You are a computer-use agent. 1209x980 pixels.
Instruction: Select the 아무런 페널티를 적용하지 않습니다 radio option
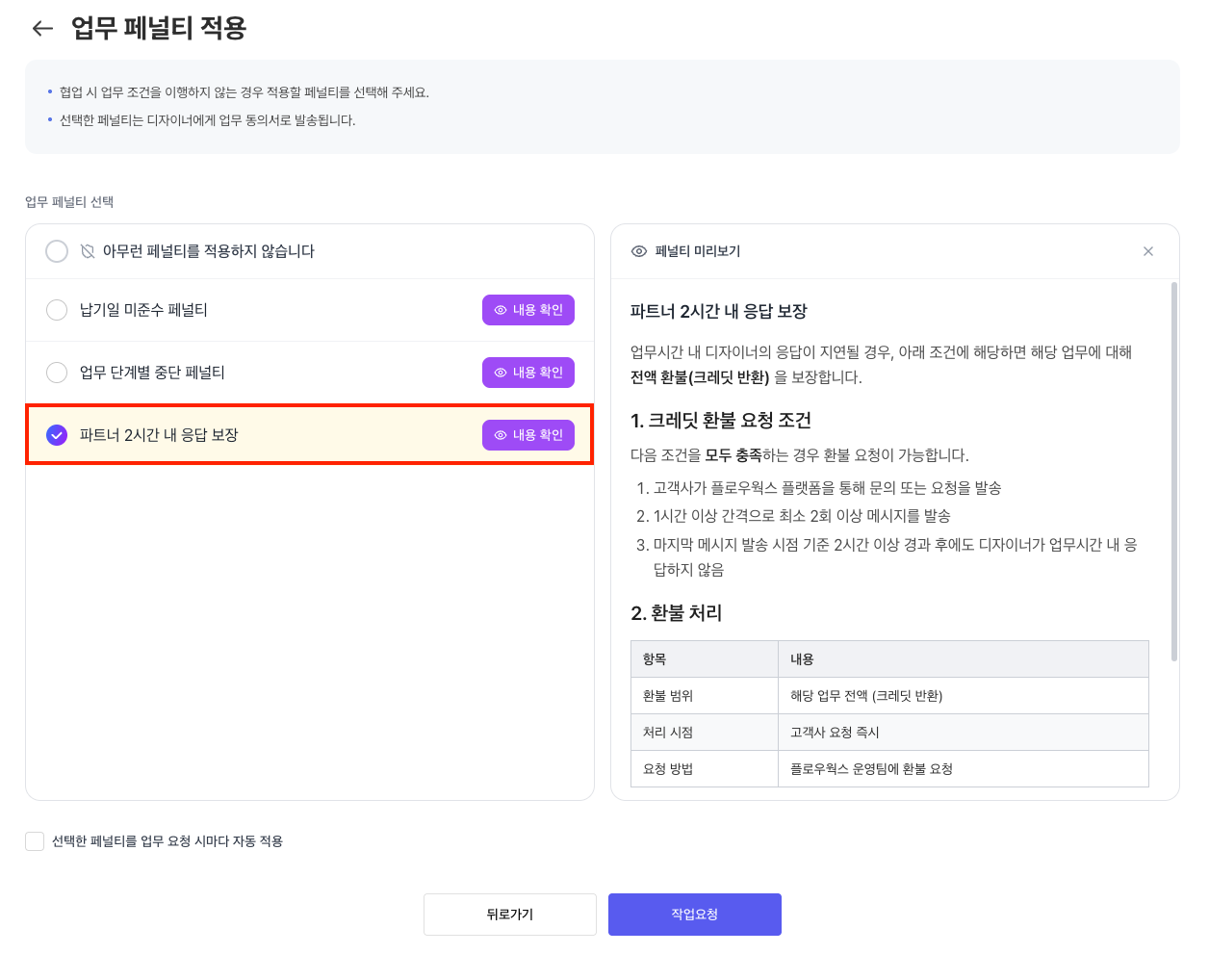point(56,250)
